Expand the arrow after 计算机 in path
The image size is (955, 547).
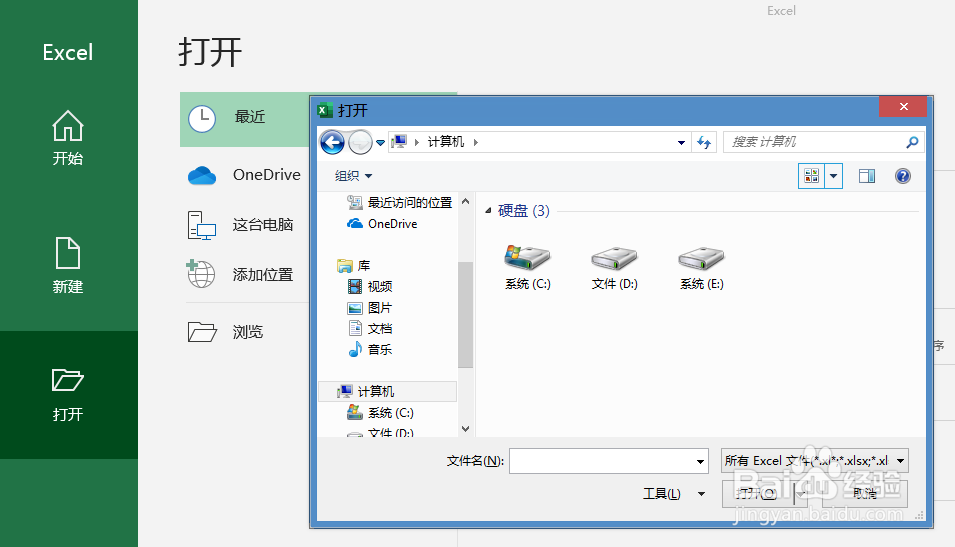(476, 143)
